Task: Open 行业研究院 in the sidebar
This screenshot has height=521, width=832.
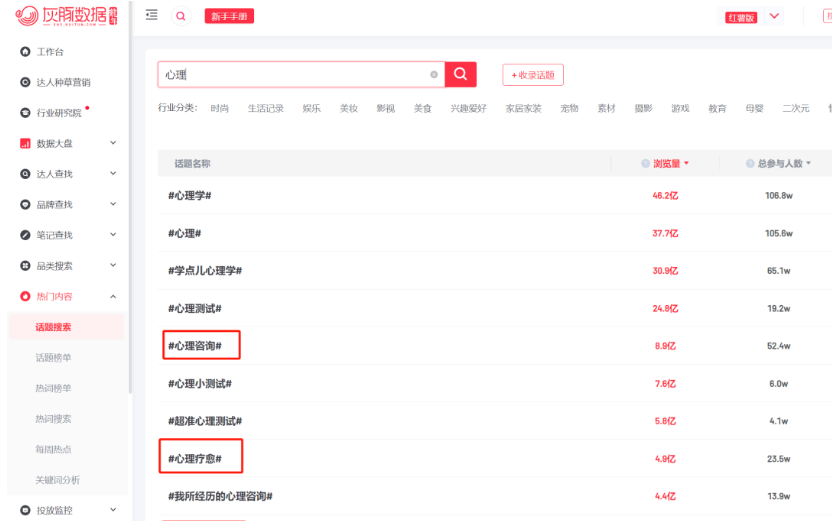Action: coord(59,112)
